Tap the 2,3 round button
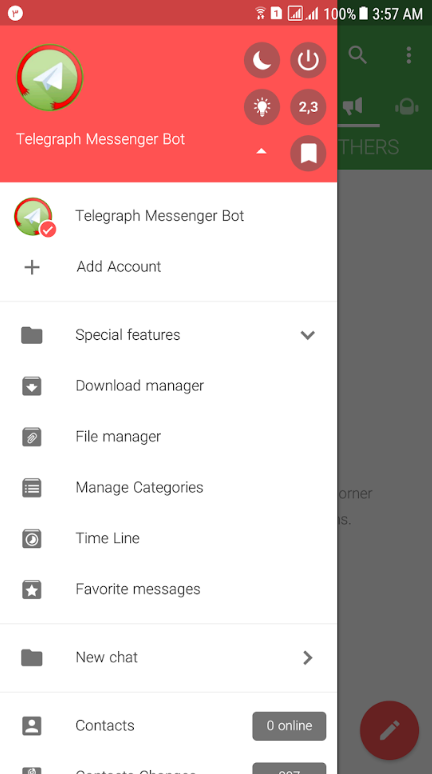 coord(308,107)
